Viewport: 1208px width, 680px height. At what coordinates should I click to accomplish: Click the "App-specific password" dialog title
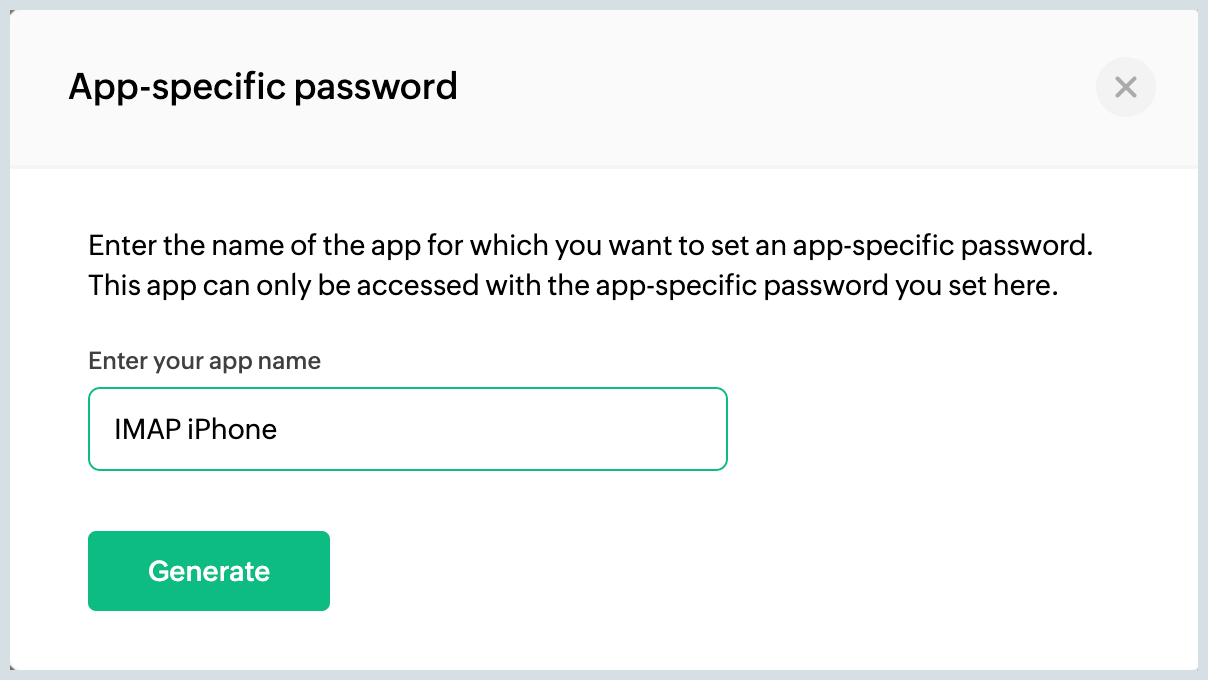pyautogui.click(x=262, y=87)
